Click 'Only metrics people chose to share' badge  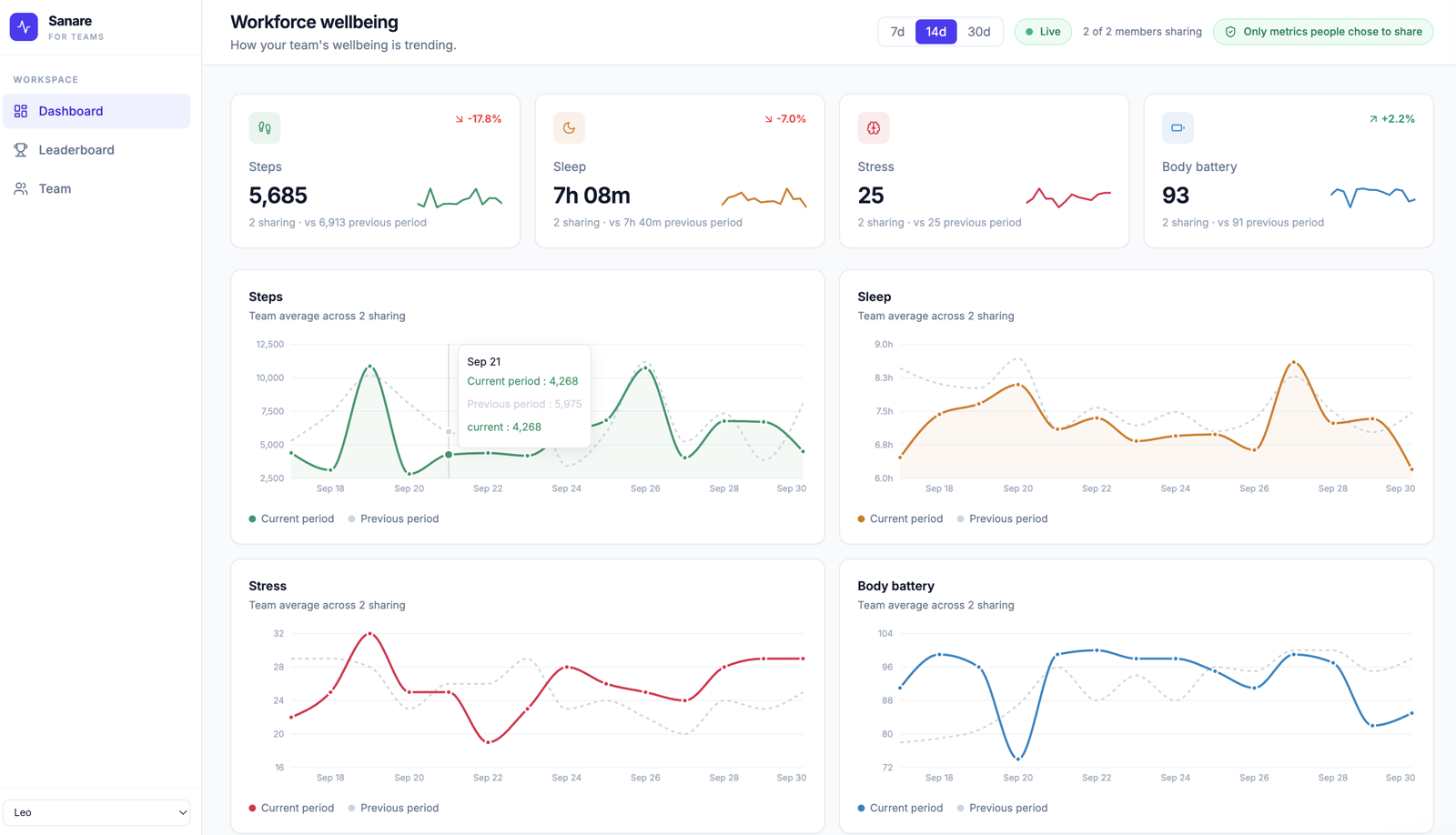1323,32
